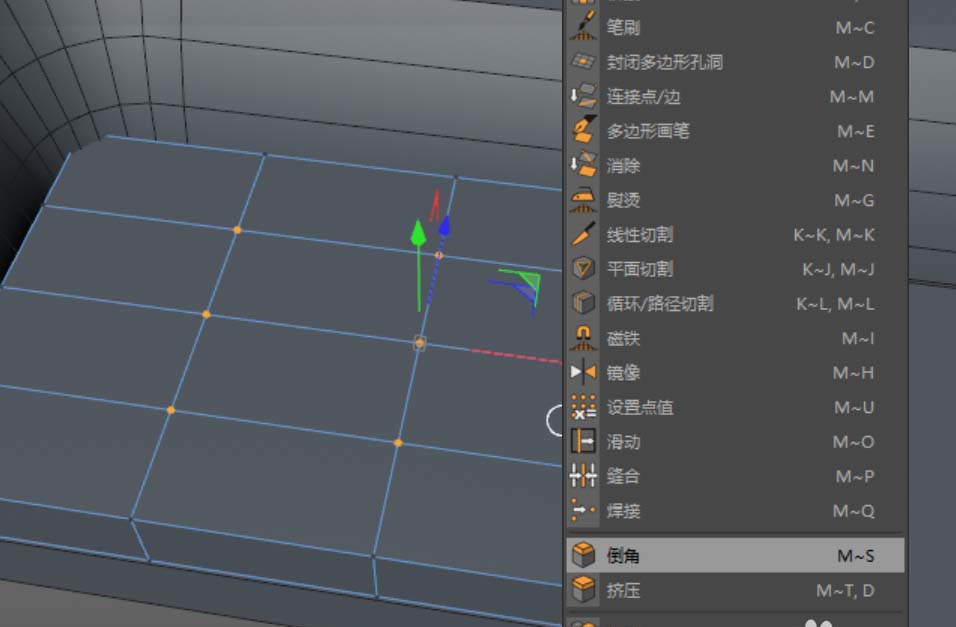This screenshot has width=956, height=627.
Task: Select the 磁铁 magnet tool icon
Action: (583, 338)
